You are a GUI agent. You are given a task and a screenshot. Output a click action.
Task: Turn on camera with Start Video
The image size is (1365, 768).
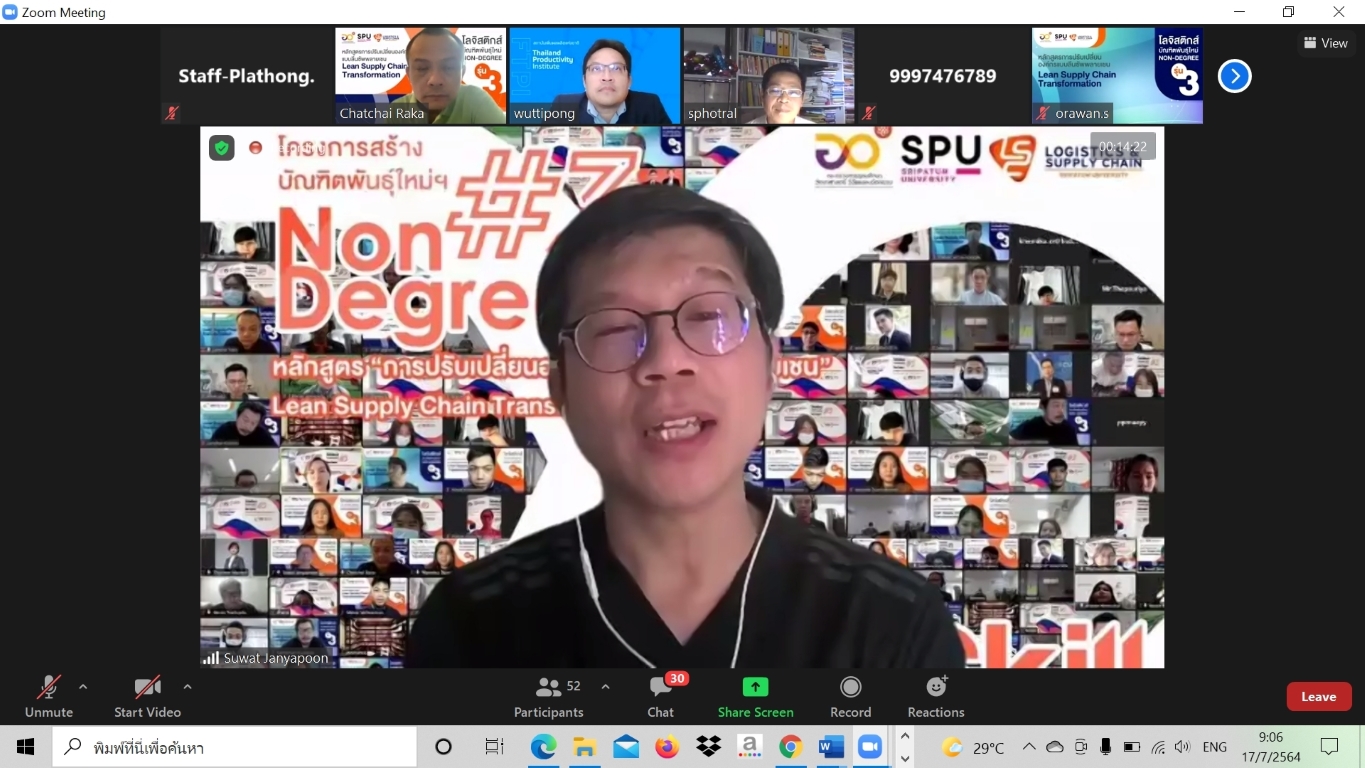point(147,696)
